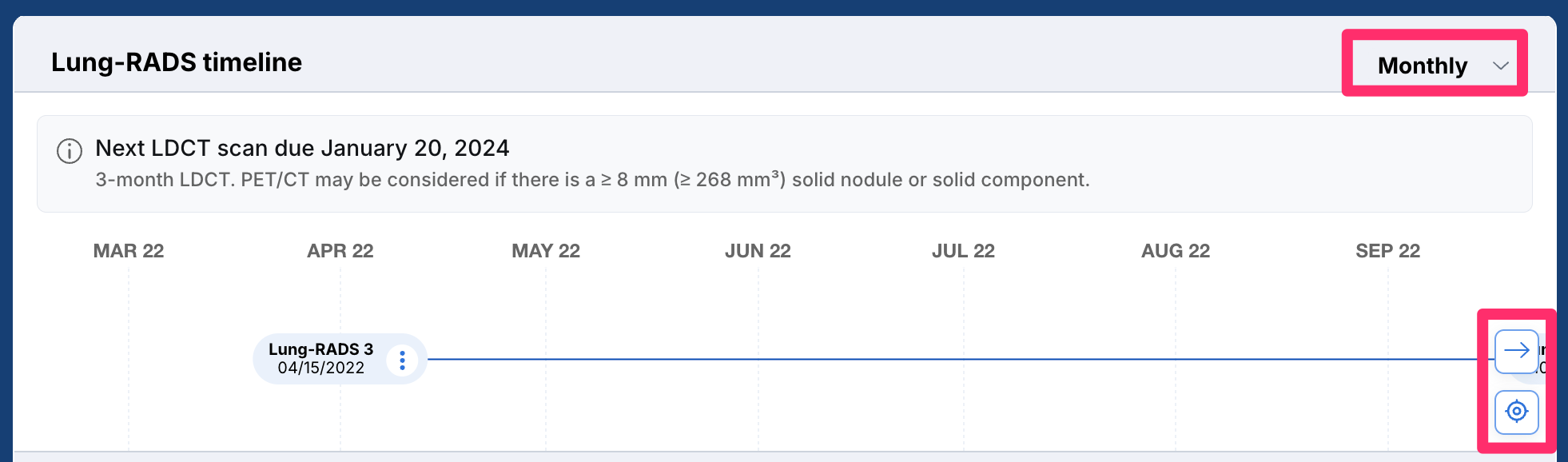The width and height of the screenshot is (1568, 462).
Task: Select the APR 22 month label
Action: coord(340,251)
